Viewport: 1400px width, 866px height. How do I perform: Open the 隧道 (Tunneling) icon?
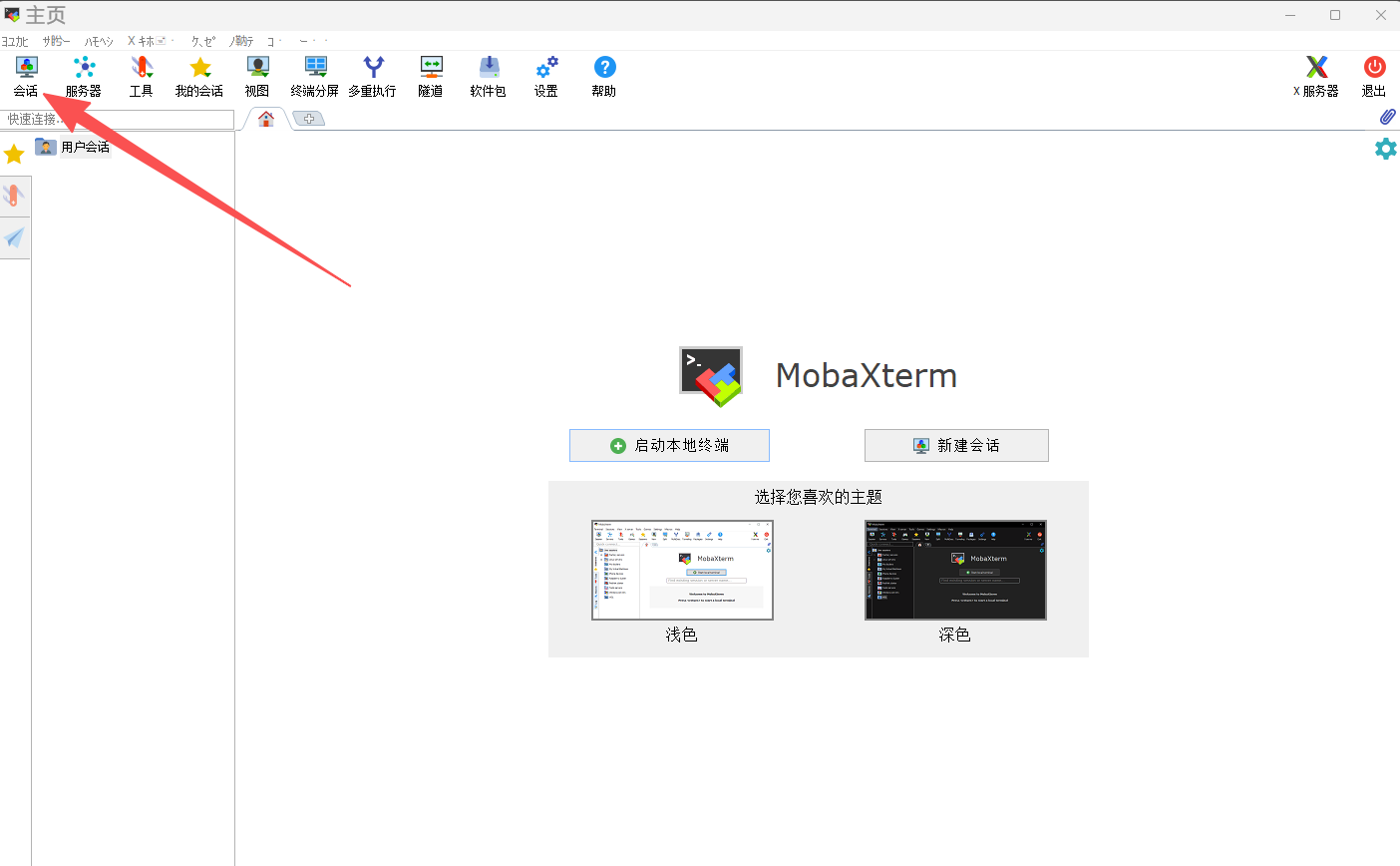(x=431, y=76)
